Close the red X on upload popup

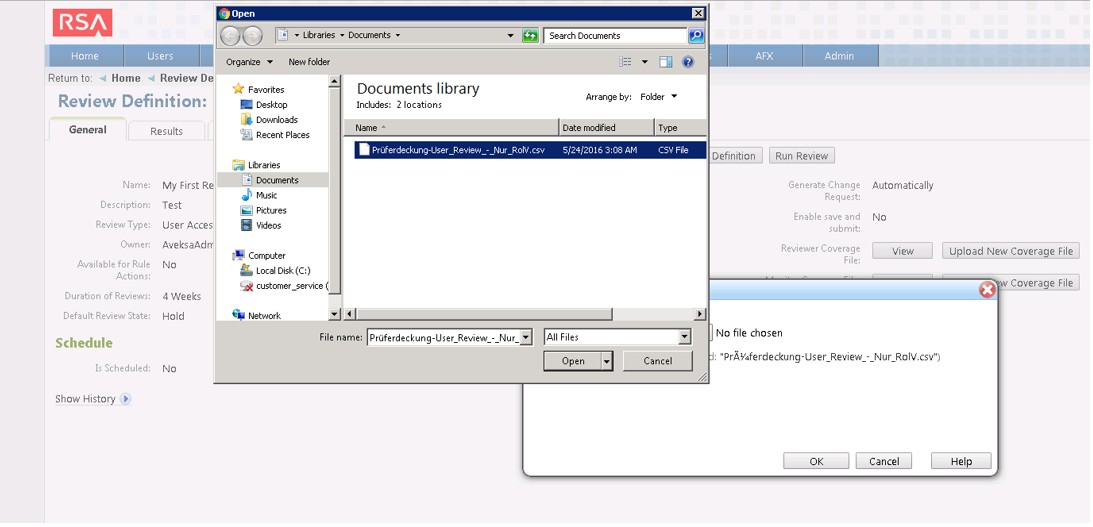(x=987, y=290)
